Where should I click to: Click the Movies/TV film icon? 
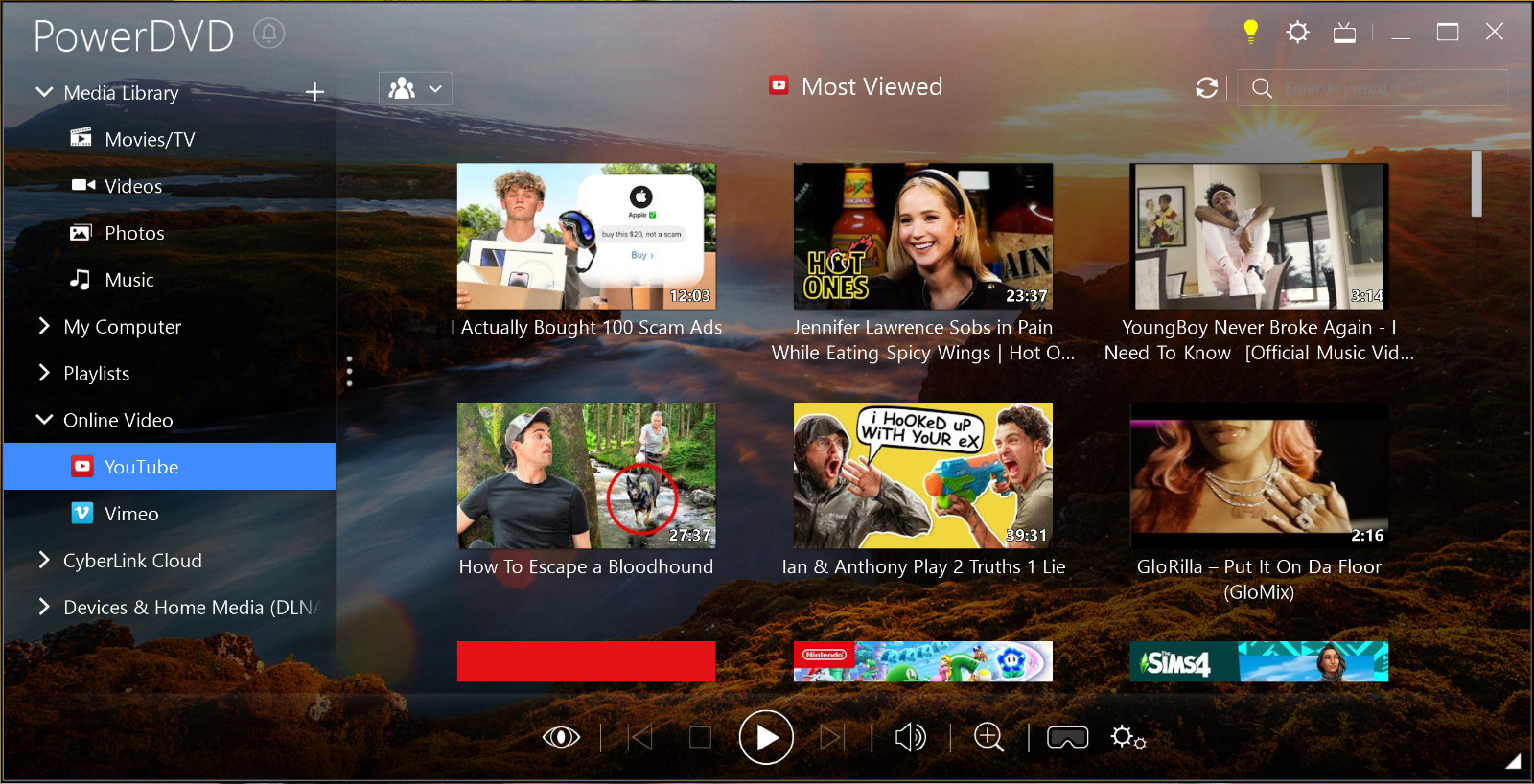[81, 138]
